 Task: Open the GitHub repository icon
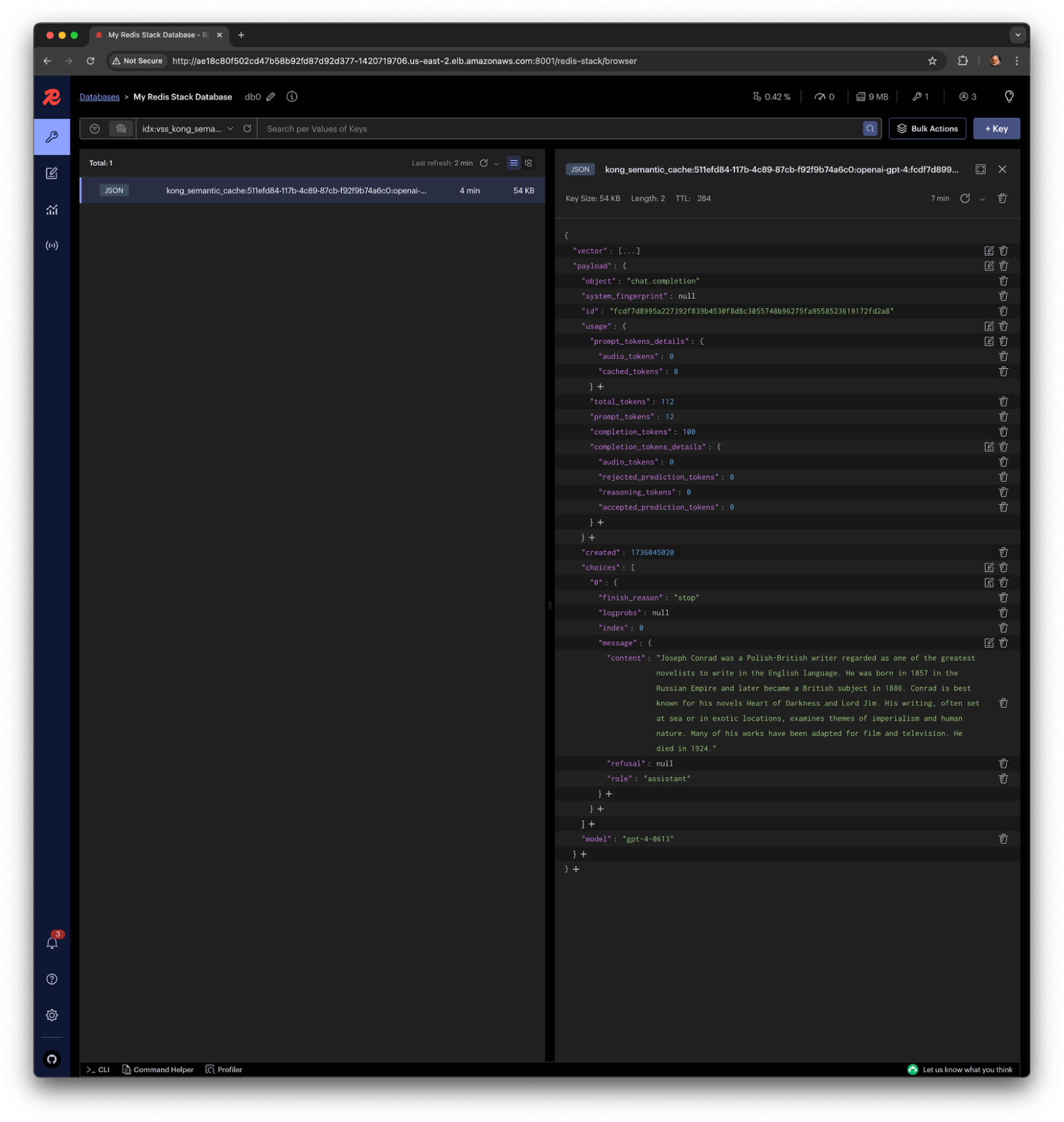tap(52, 1059)
